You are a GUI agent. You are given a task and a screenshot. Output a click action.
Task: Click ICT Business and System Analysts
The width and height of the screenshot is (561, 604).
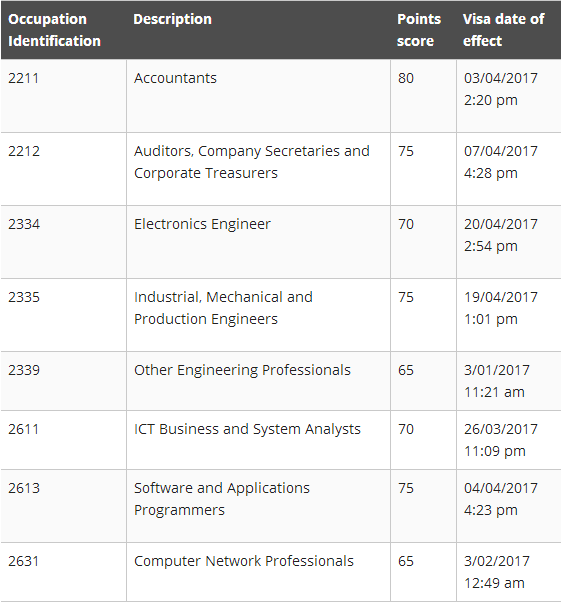coord(247,429)
